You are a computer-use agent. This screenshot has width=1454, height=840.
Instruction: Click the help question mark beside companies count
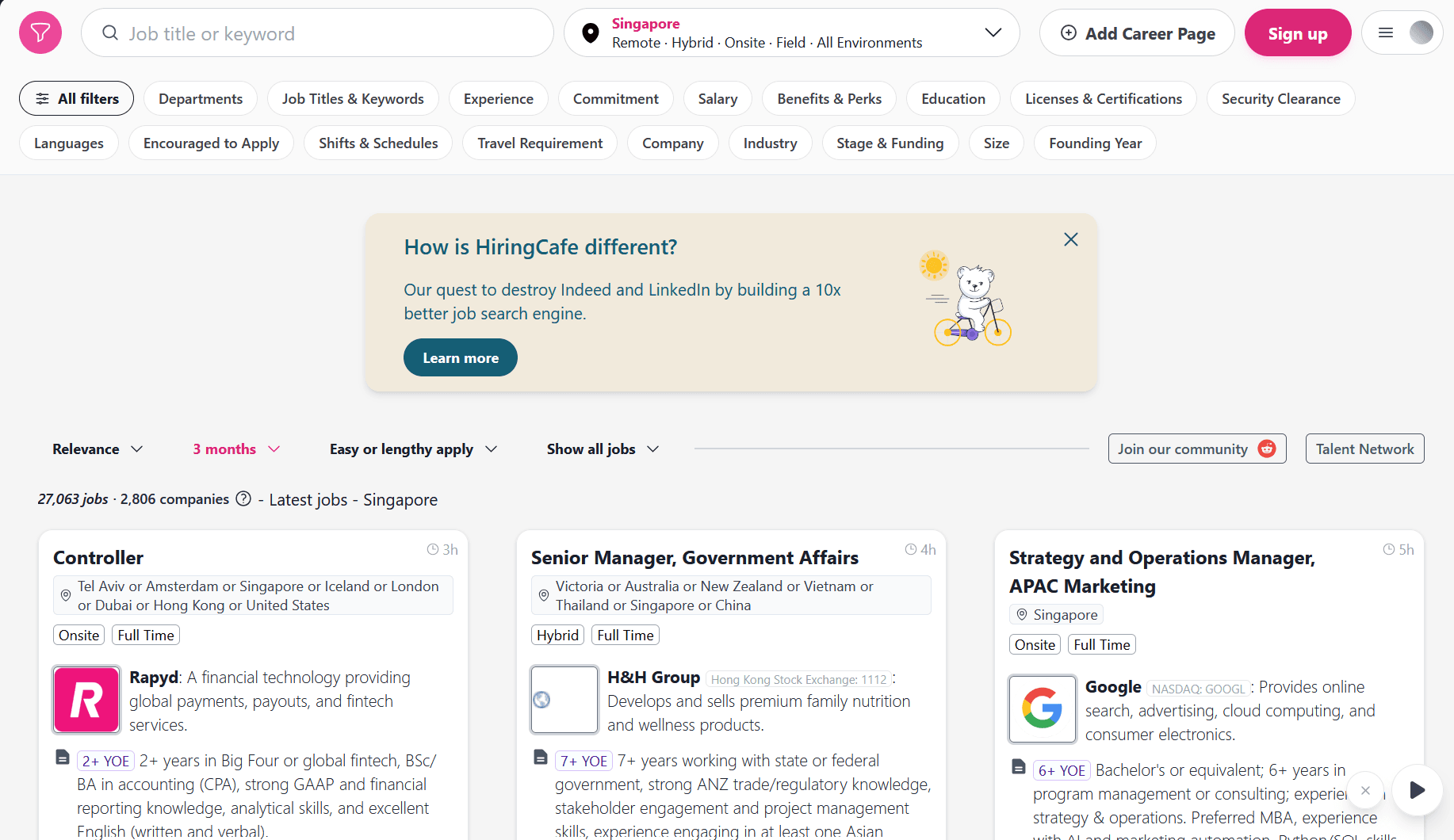tap(243, 498)
